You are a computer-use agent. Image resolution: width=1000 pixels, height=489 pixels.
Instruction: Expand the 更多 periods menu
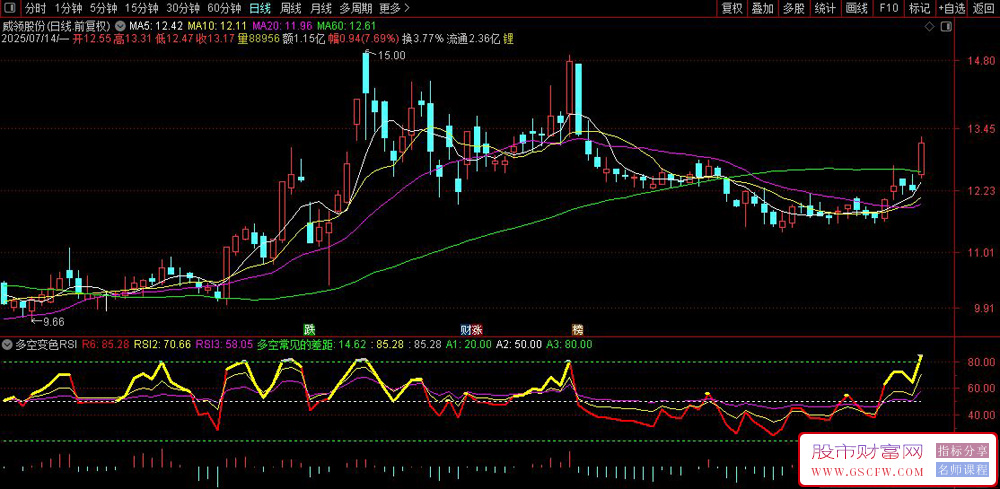395,8
